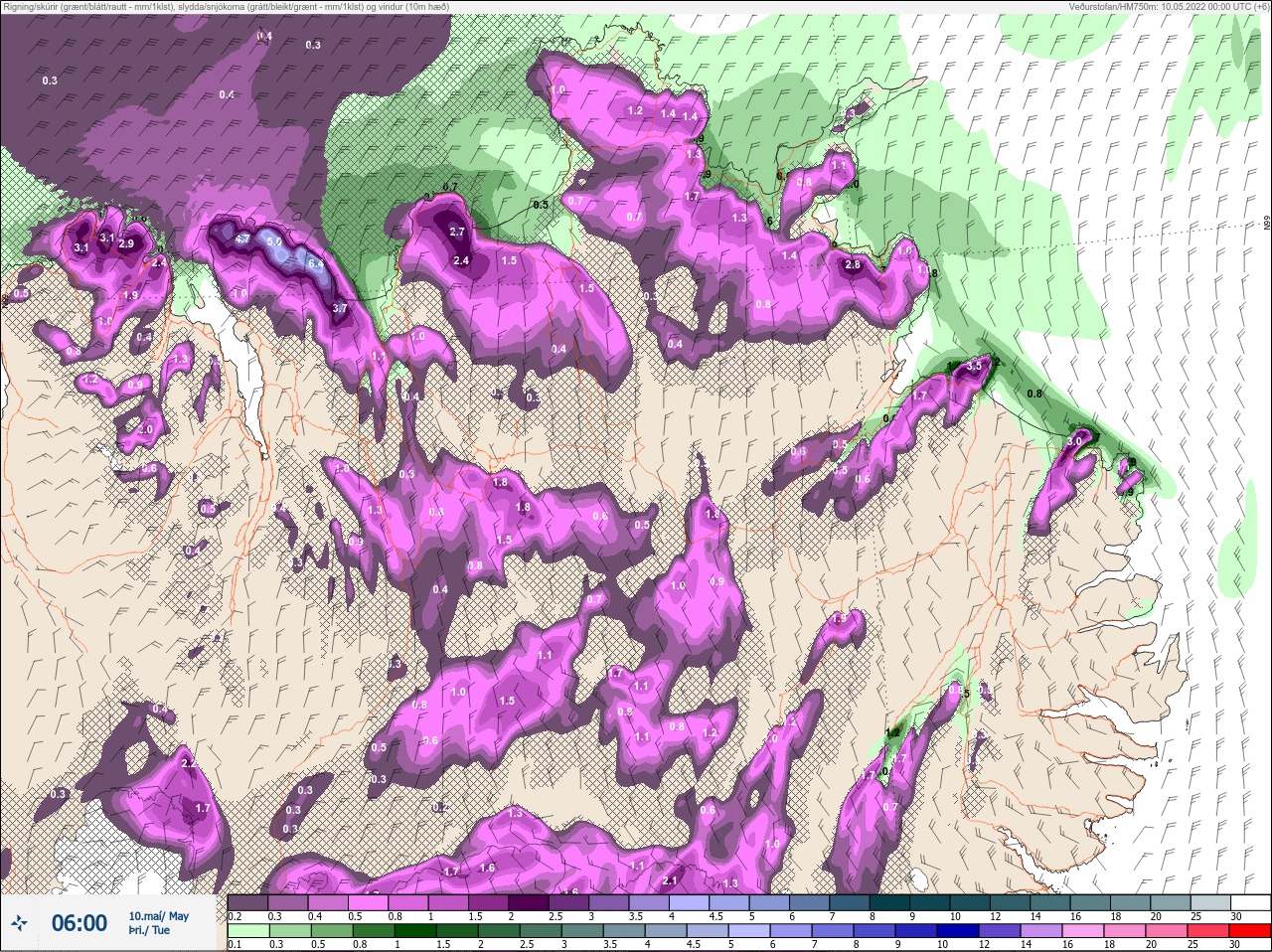Click the Veðurstofan logo icon beside 06:00
Image resolution: width=1272 pixels, height=952 pixels.
(x=20, y=923)
